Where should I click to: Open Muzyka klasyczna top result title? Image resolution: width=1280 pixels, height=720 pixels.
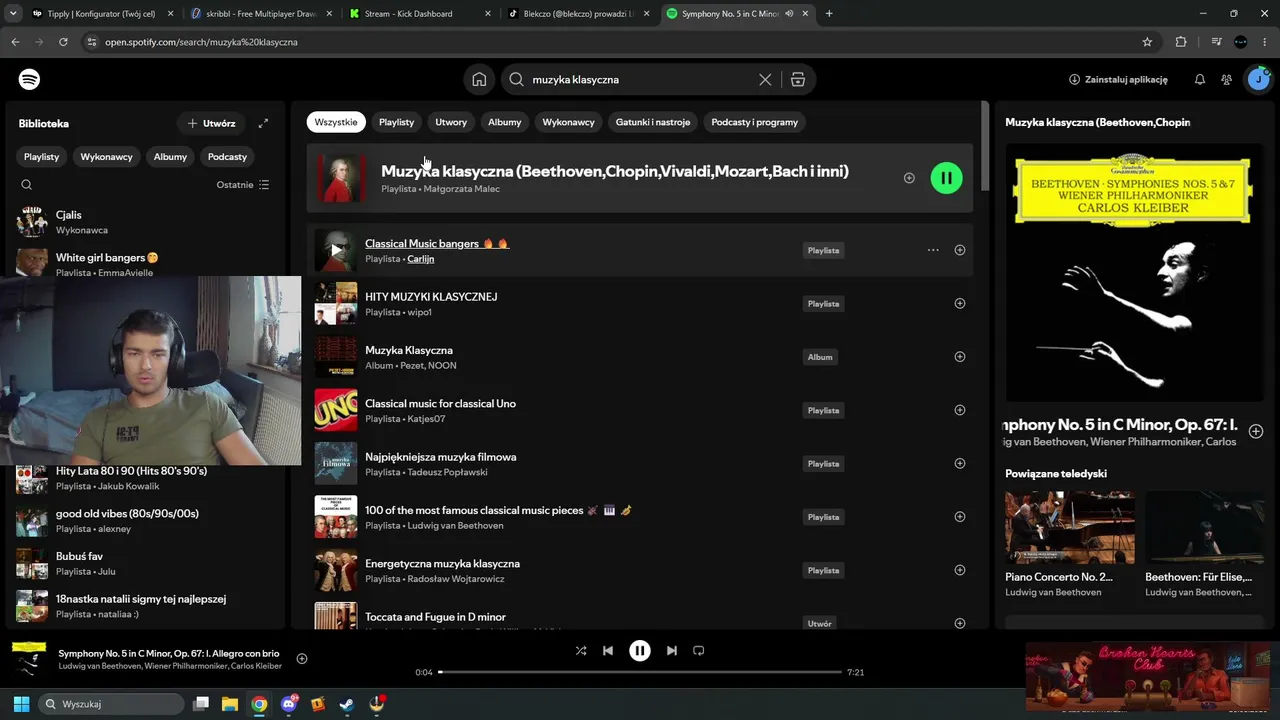coord(615,171)
